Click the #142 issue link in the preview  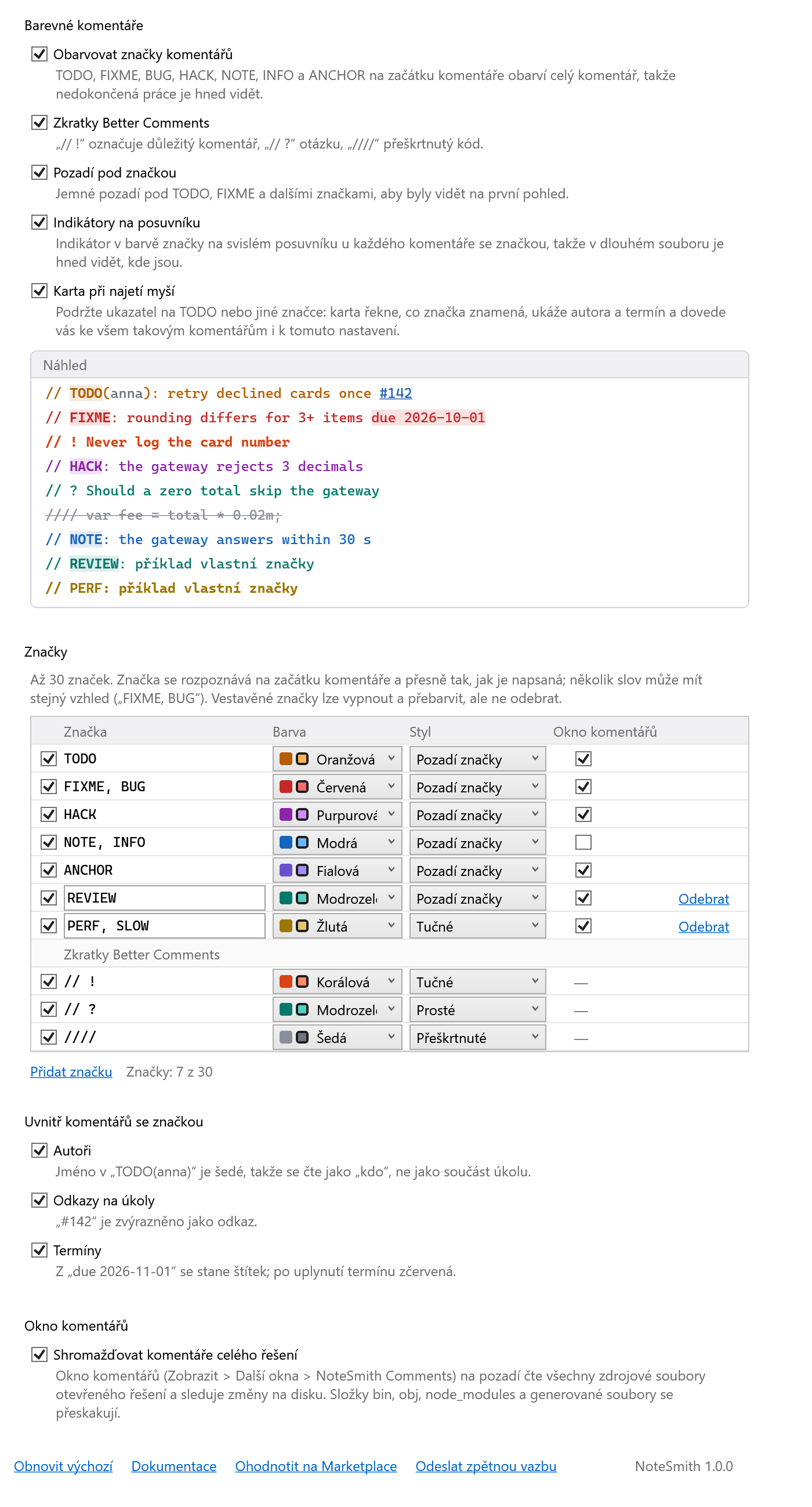pyautogui.click(x=396, y=393)
